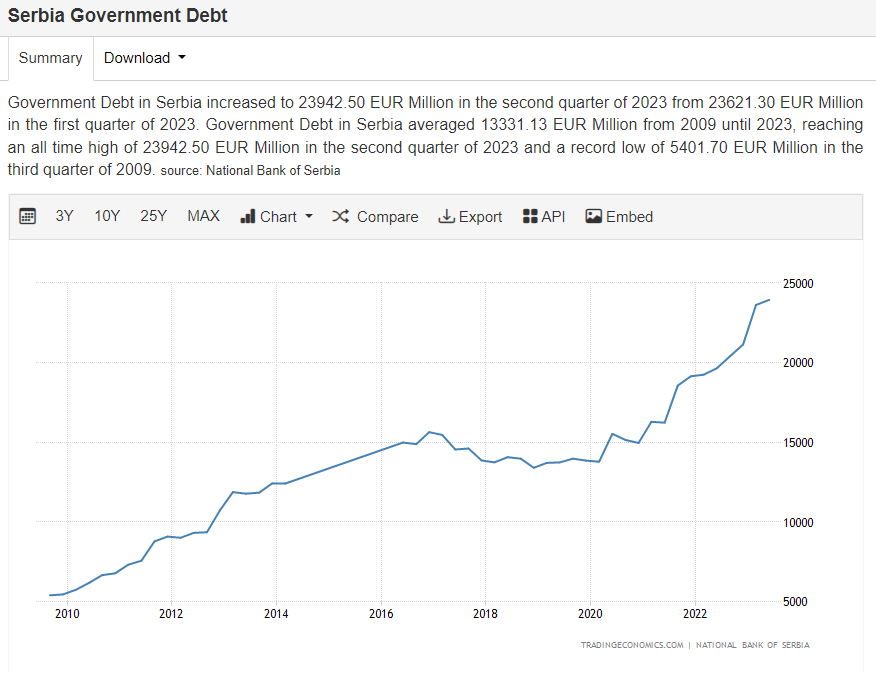
Task: Click the Serbia Government Debt heading
Action: 118,16
